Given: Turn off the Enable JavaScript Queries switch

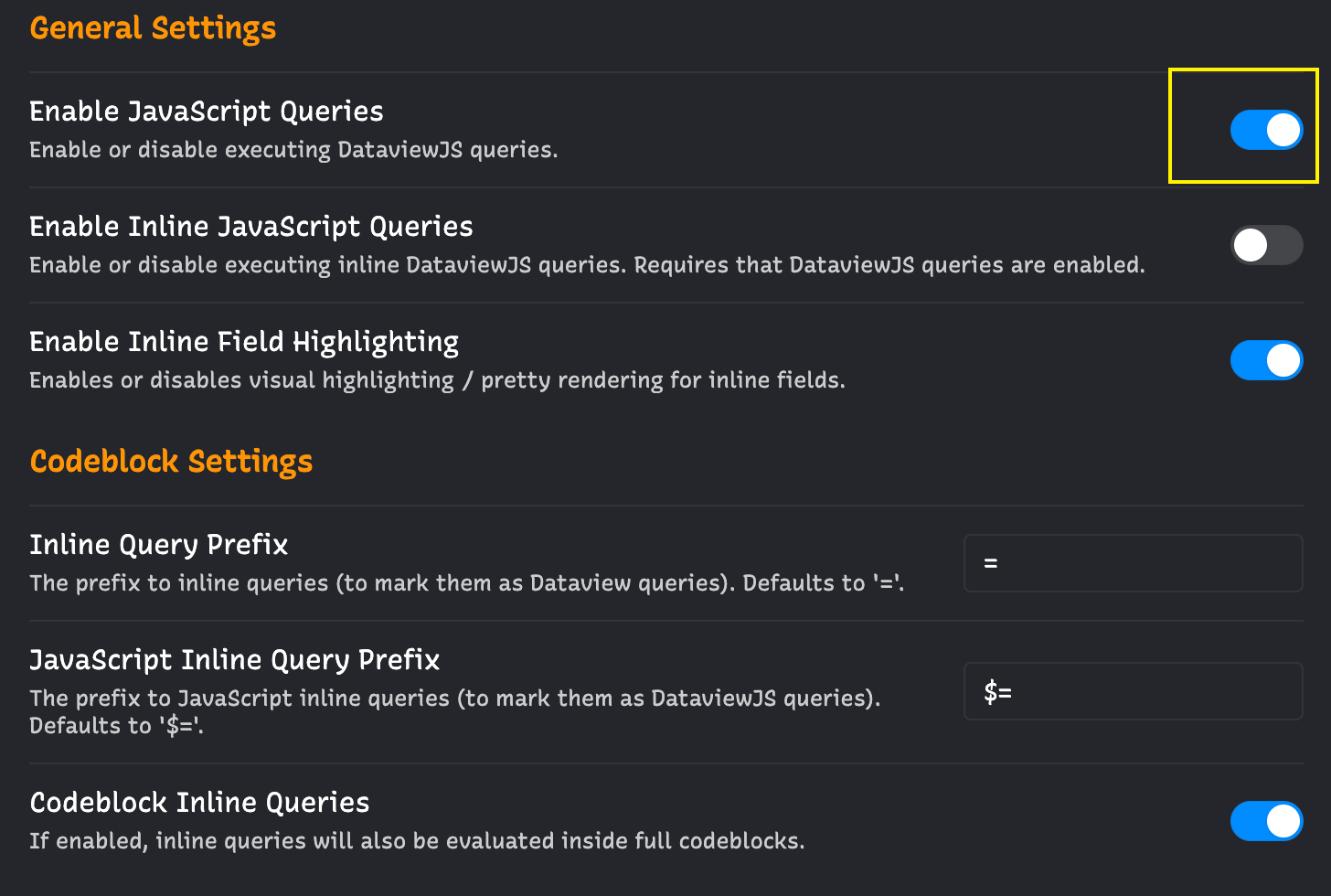Looking at the screenshot, I should (1266, 130).
